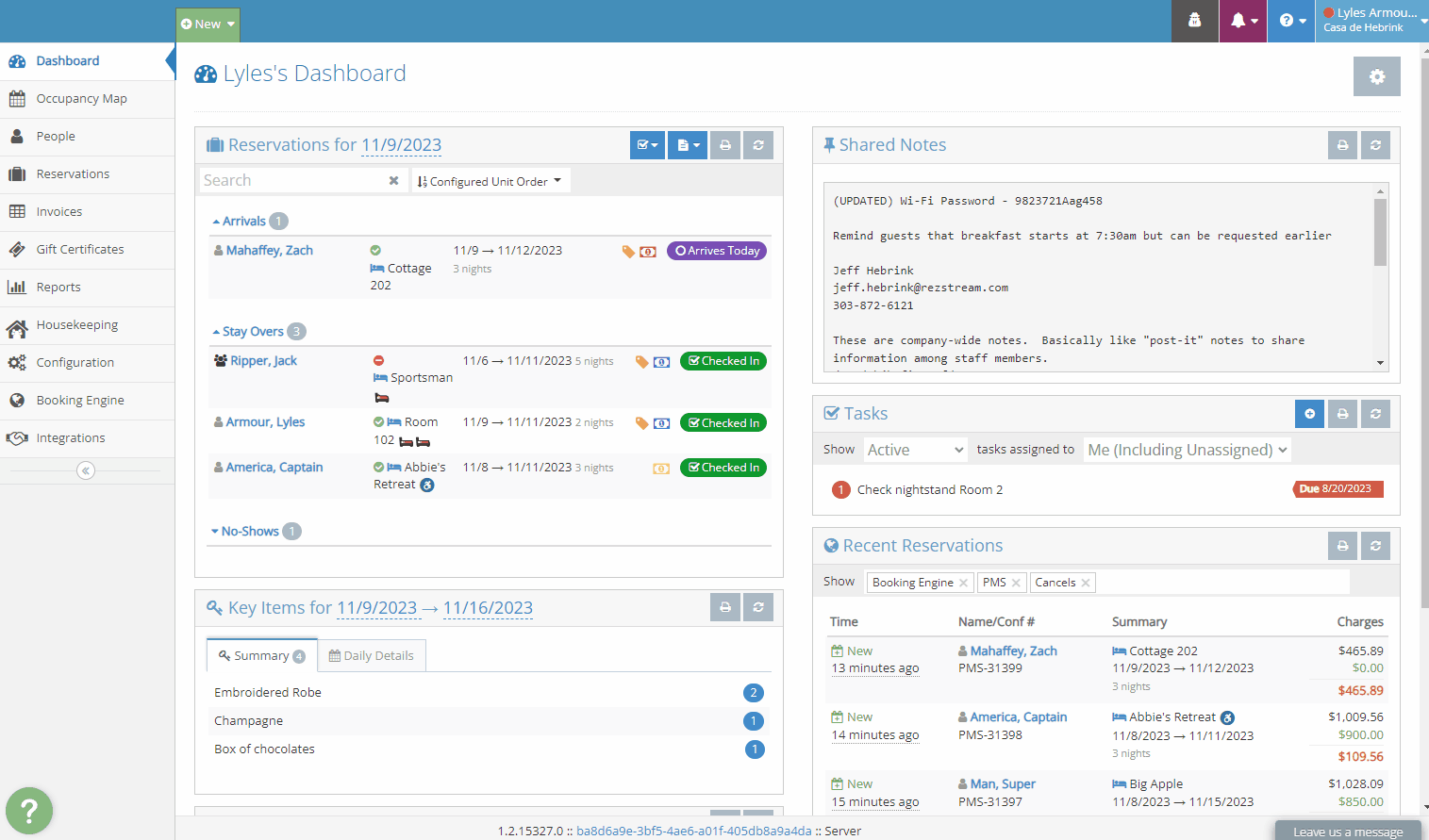Open the help question mark bubble
Image resolution: width=1429 pixels, height=840 pixels.
click(29, 810)
